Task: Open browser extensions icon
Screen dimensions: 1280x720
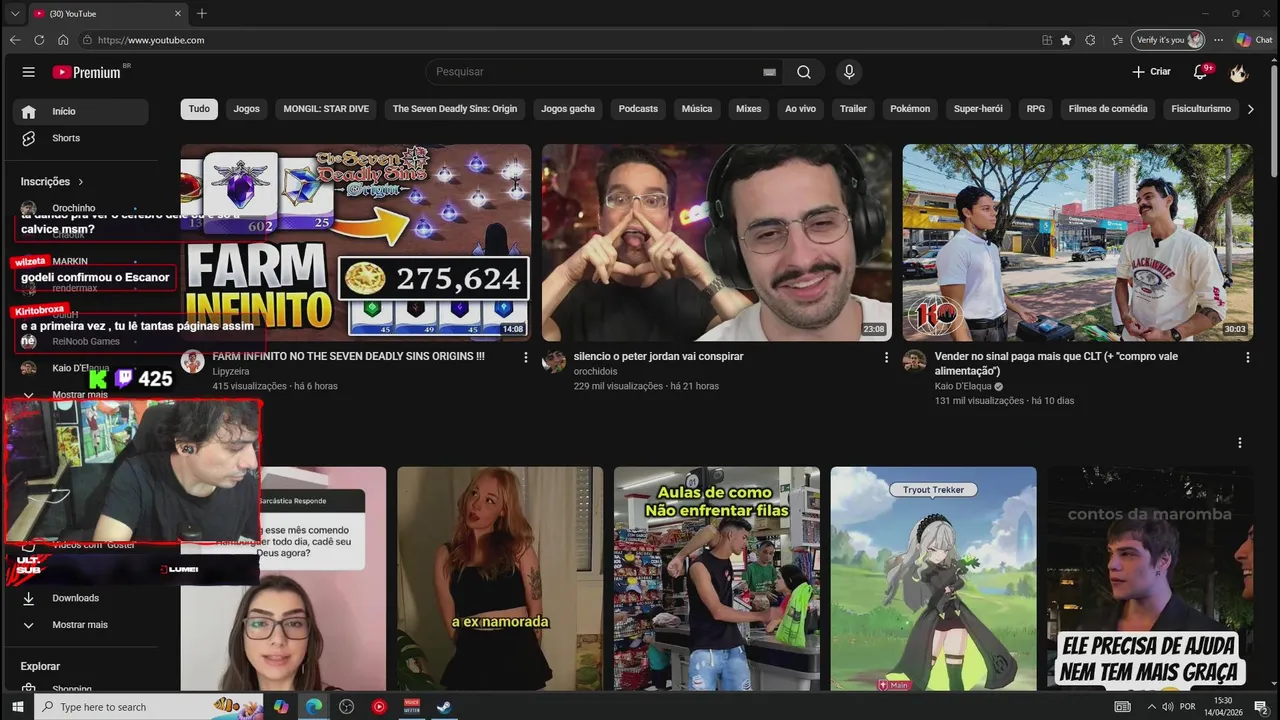Action: click(1090, 40)
